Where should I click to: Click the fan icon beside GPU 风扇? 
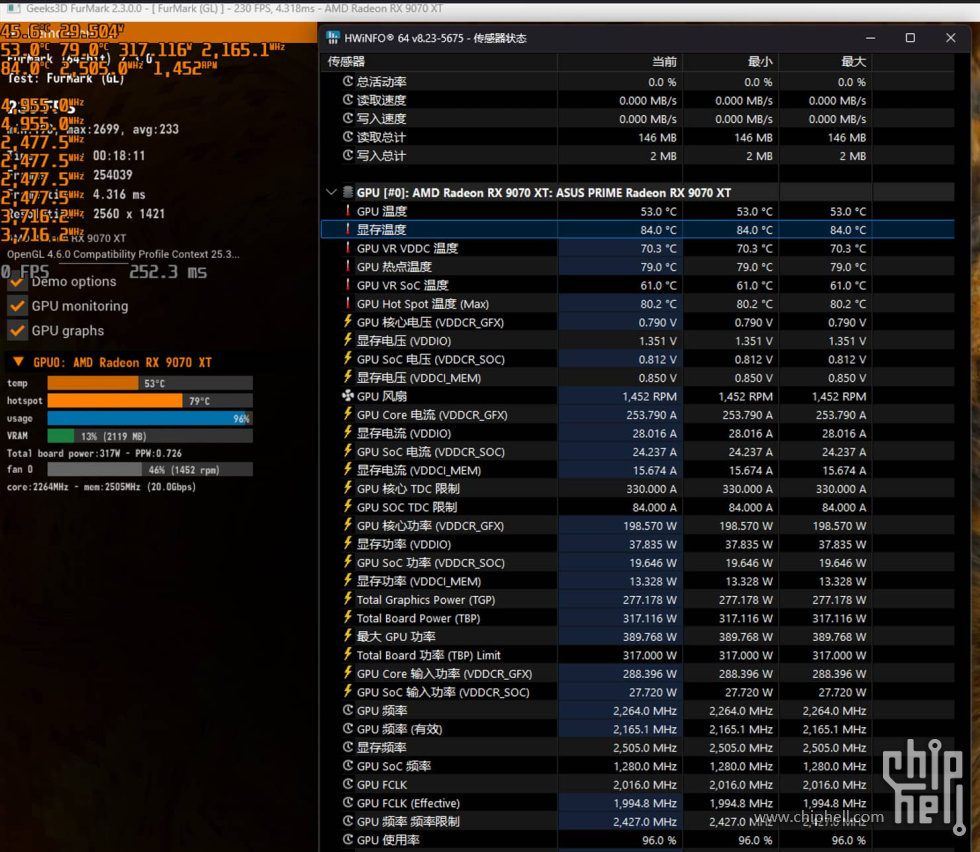point(348,396)
